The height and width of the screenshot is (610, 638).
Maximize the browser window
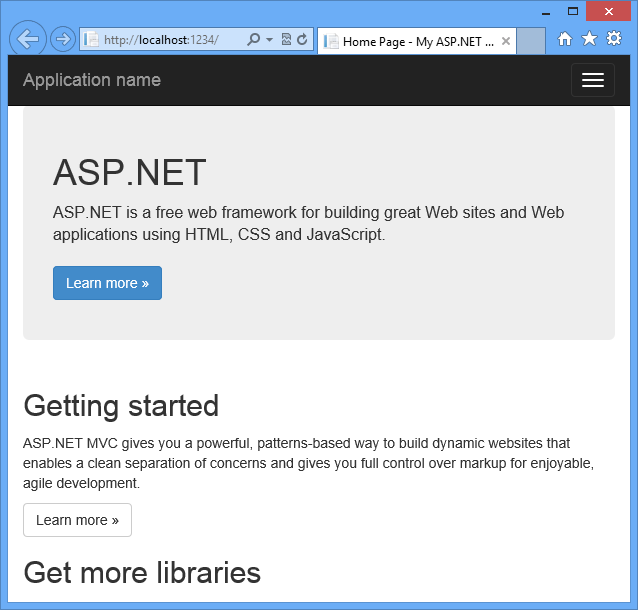(573, 11)
